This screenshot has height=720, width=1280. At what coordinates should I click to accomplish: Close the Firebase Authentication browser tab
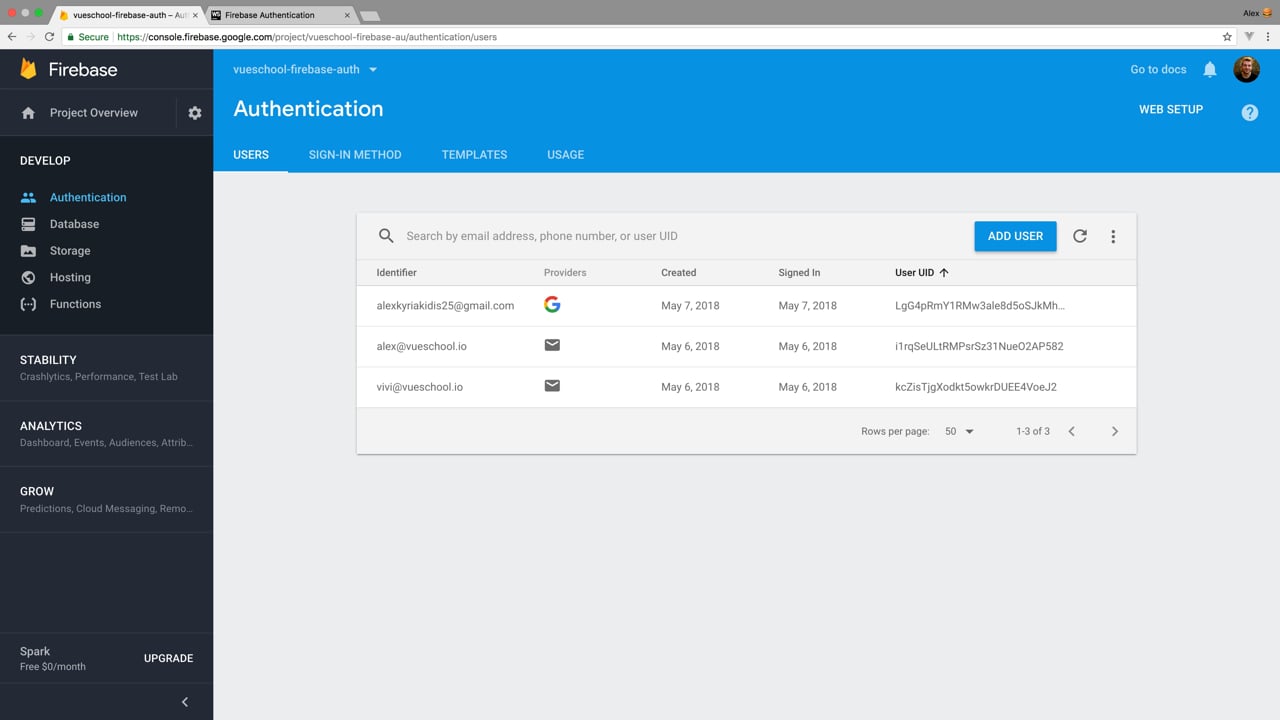(347, 15)
